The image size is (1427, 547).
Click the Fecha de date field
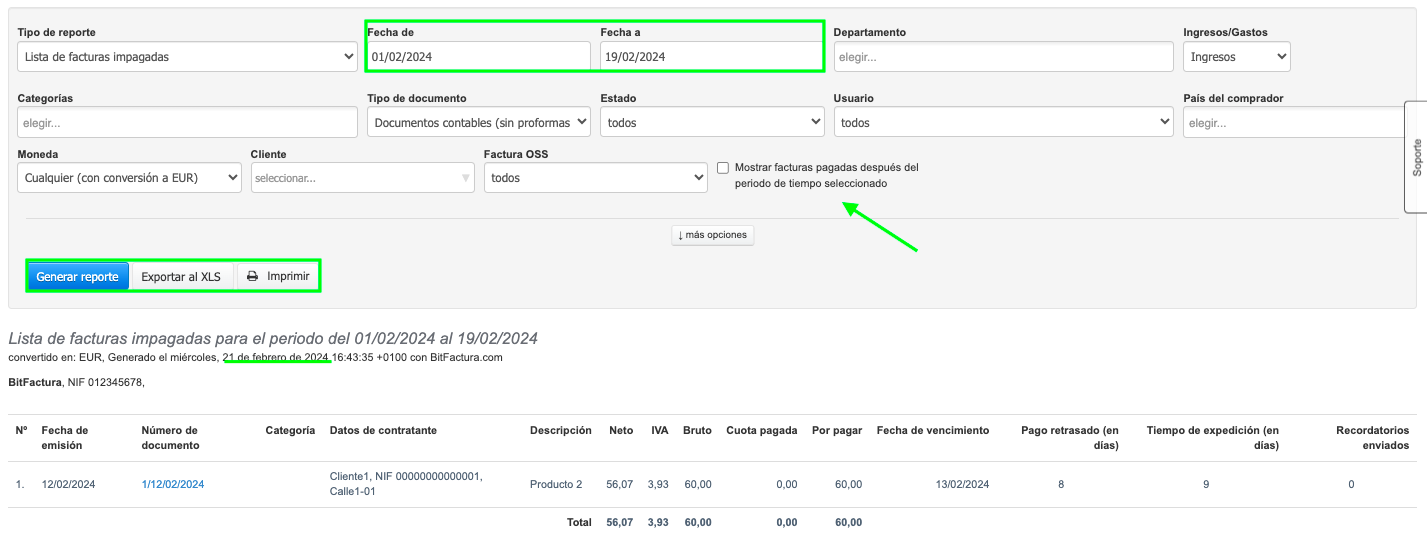tap(478, 57)
